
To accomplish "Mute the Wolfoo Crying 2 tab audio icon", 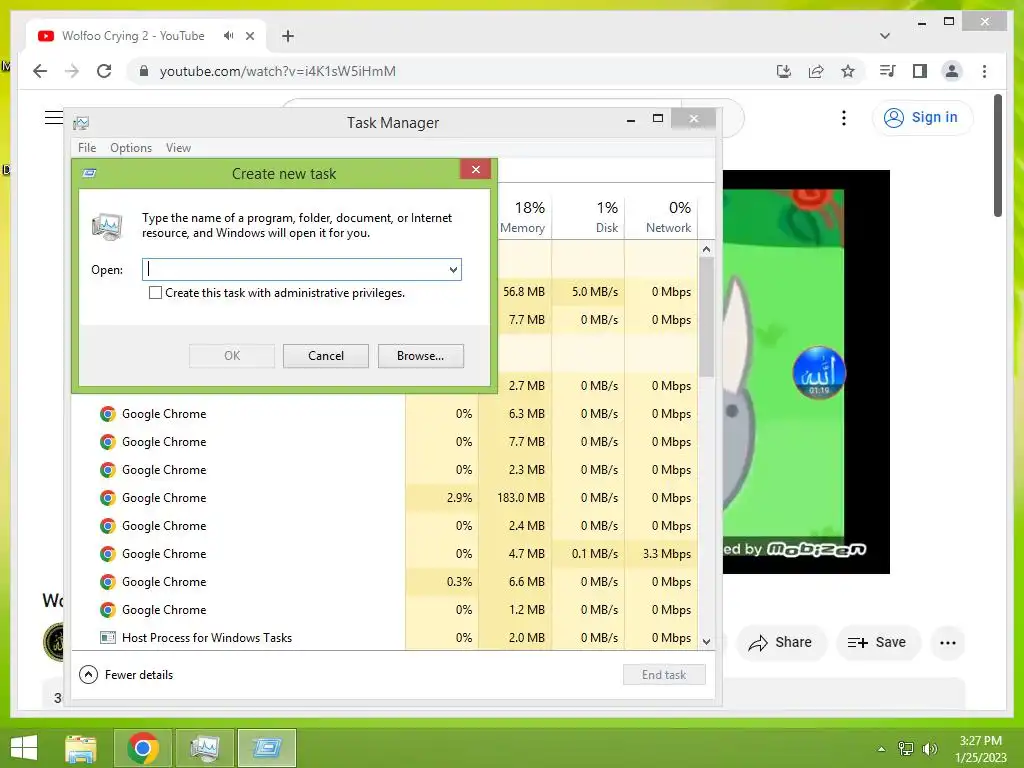I will pyautogui.click(x=228, y=36).
